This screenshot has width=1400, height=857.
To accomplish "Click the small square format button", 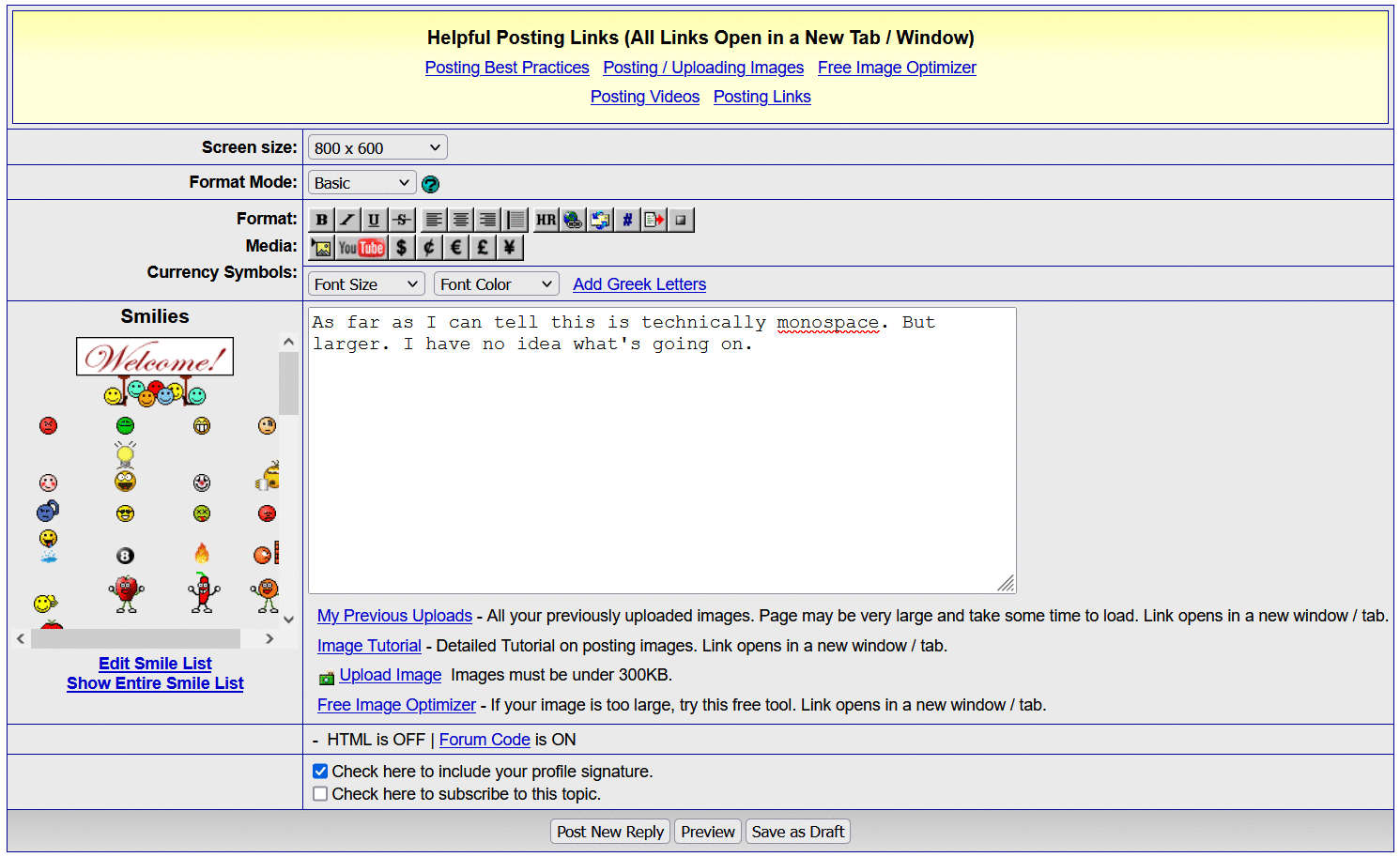I will pos(681,220).
